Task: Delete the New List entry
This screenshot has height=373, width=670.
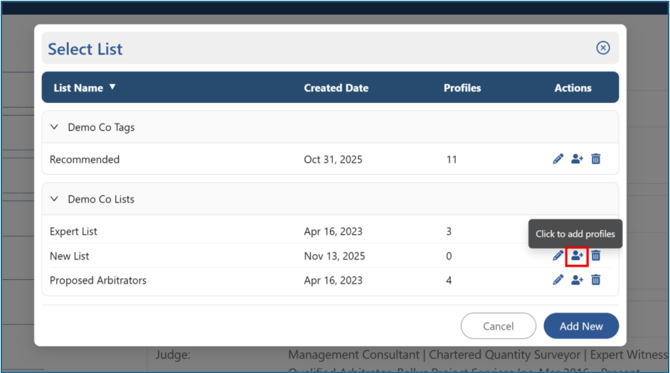Action: pyautogui.click(x=596, y=256)
